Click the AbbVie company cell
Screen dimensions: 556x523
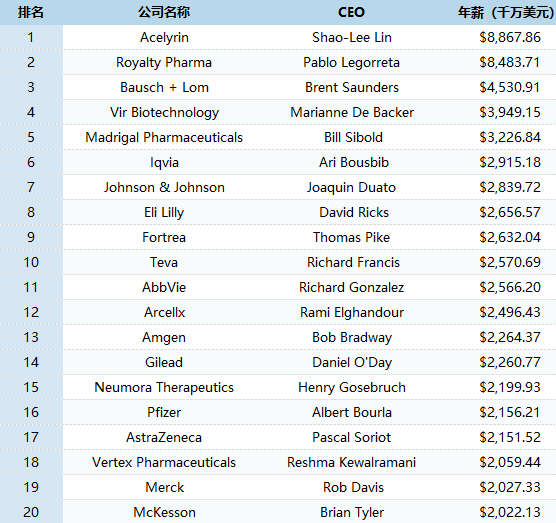click(x=164, y=288)
